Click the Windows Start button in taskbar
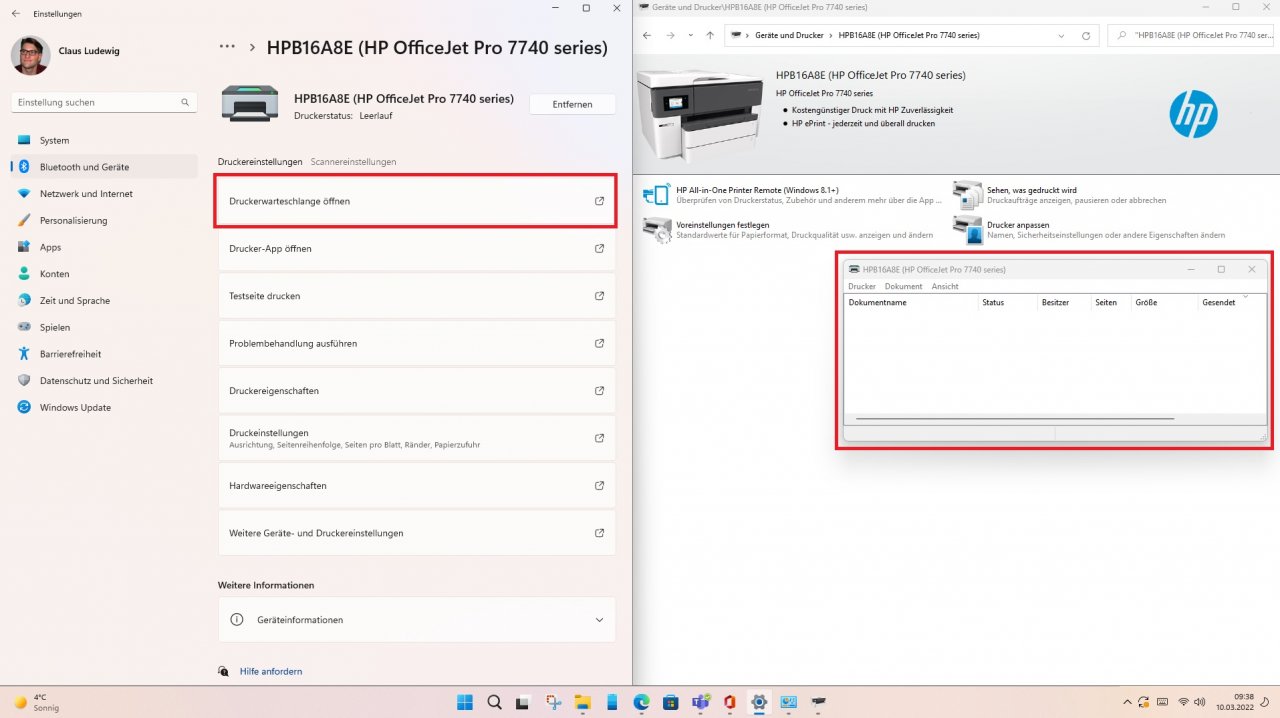The width and height of the screenshot is (1280, 718). pos(466,703)
